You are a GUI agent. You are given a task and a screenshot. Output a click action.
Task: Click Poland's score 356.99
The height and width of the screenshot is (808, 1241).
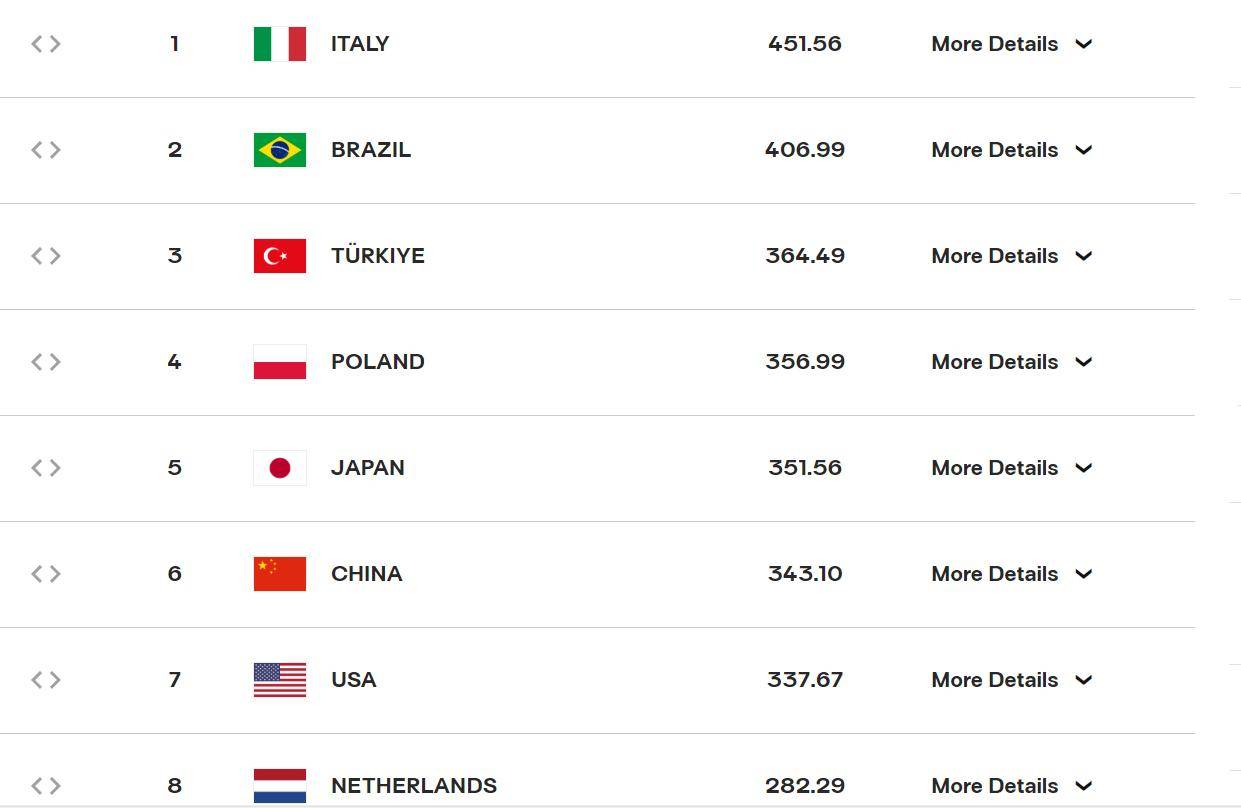tap(805, 362)
